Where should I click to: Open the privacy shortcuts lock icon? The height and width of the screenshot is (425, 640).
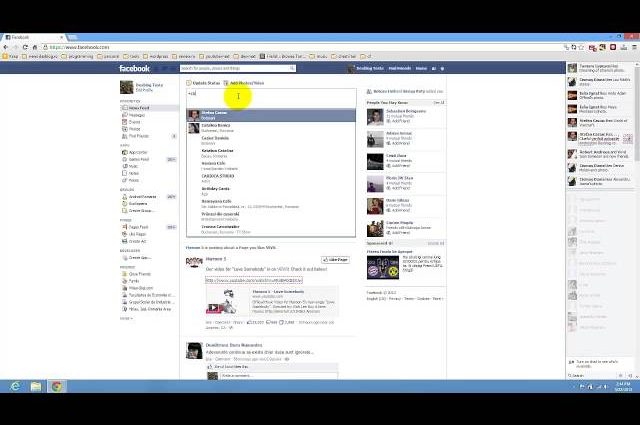[x=434, y=69]
